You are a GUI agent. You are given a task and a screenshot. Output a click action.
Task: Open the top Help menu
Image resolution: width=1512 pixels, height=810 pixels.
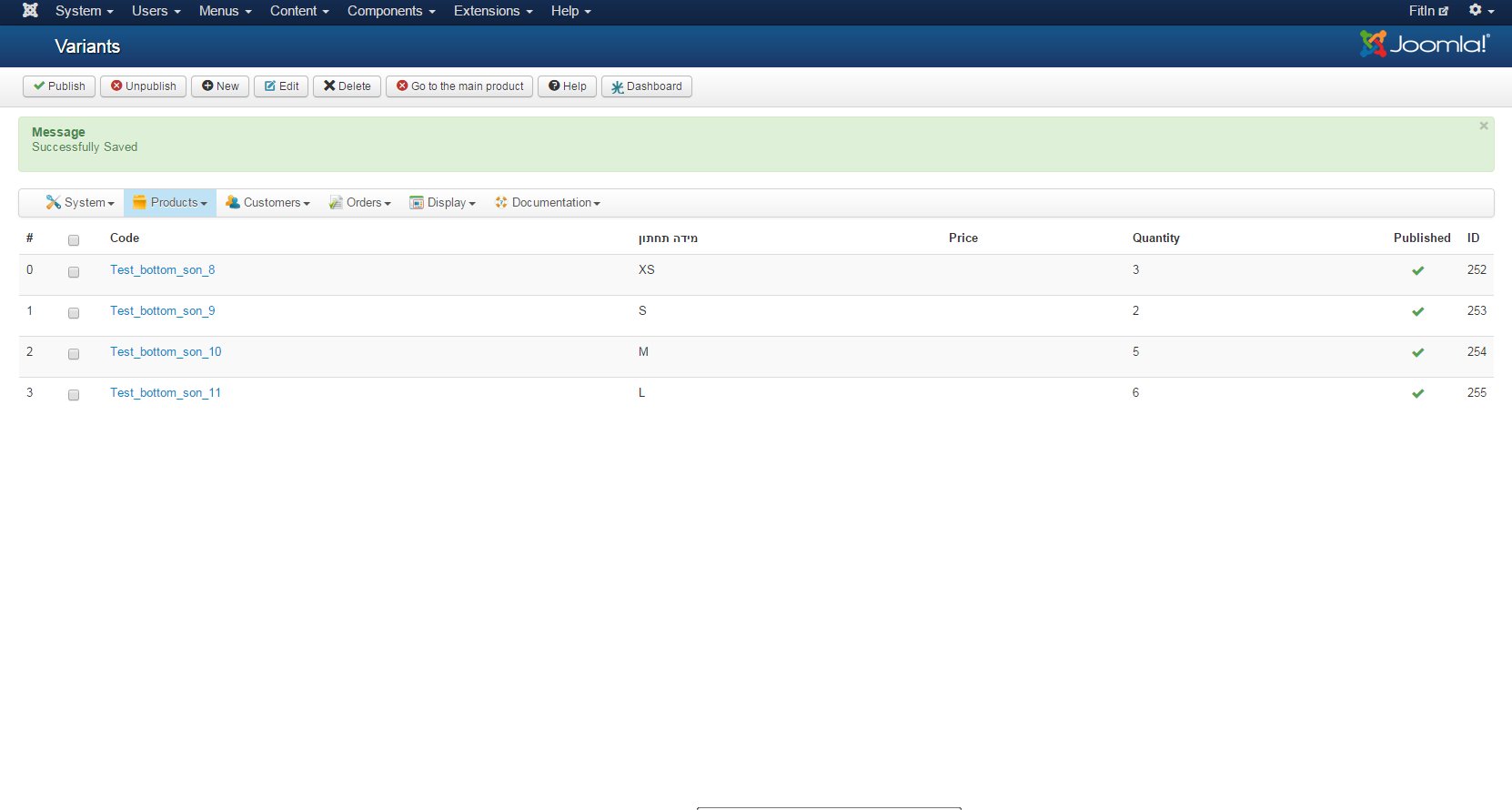point(571,11)
